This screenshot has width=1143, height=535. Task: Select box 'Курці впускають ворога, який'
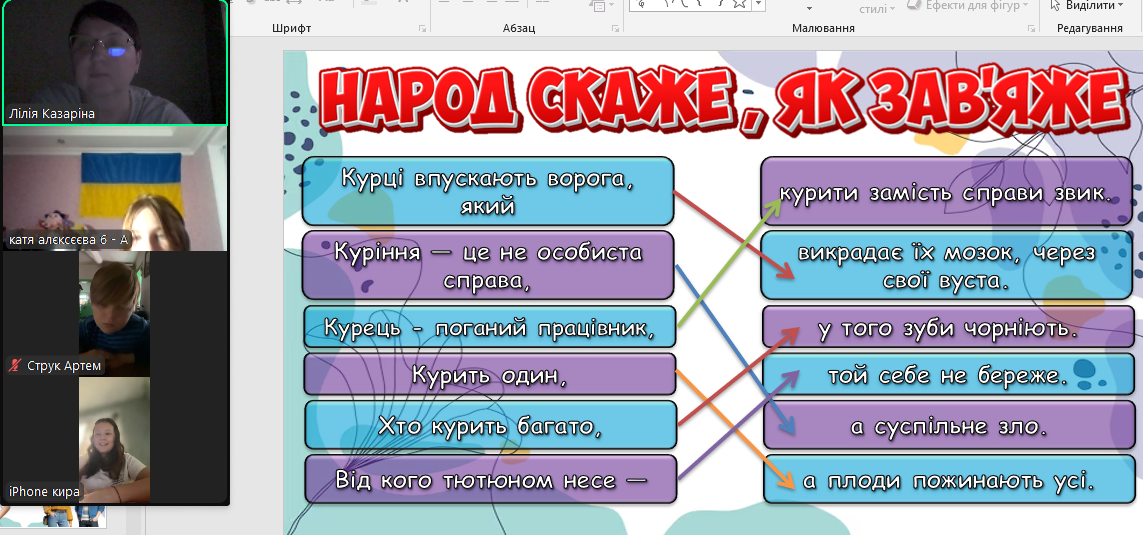(x=488, y=192)
